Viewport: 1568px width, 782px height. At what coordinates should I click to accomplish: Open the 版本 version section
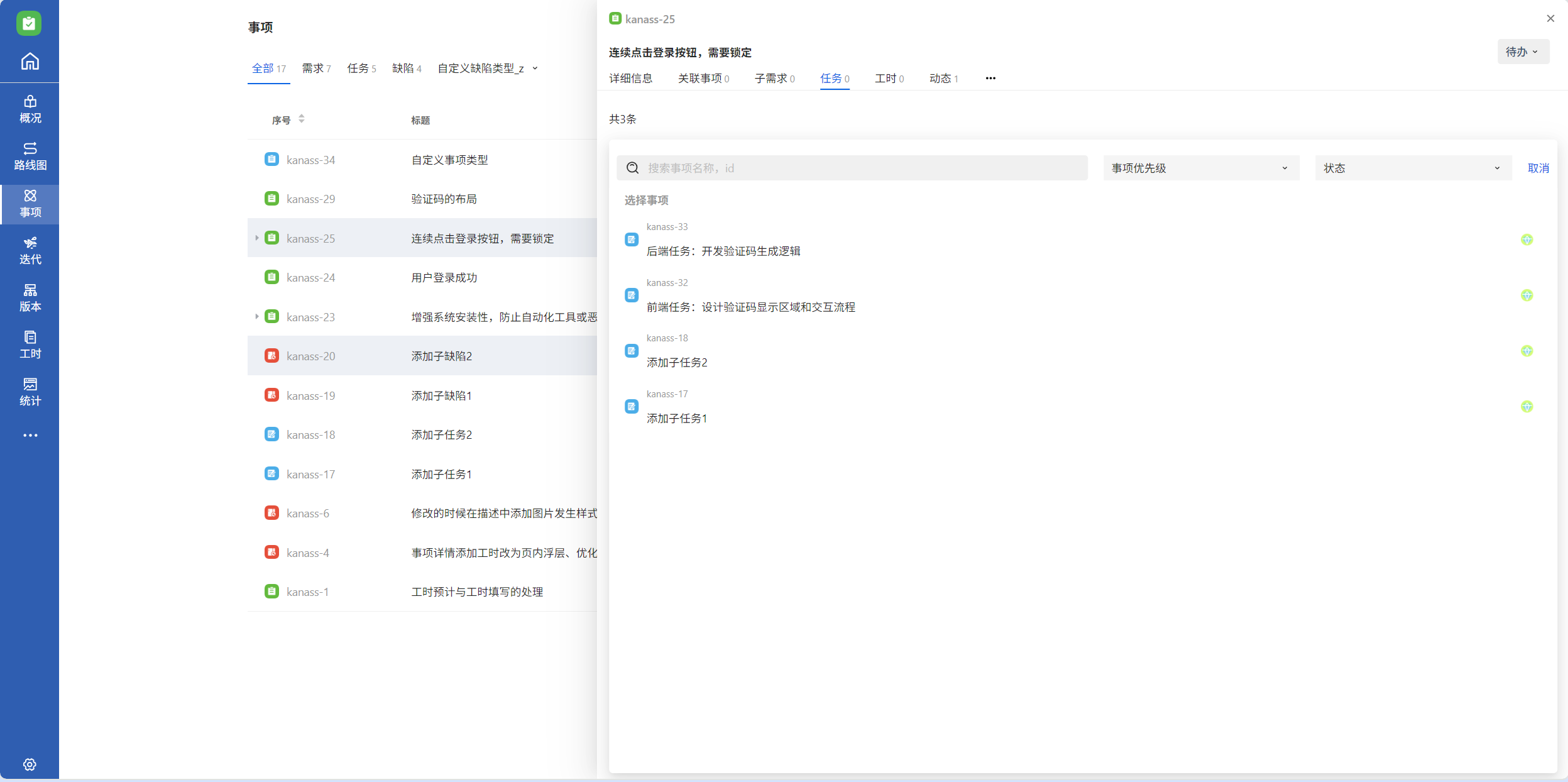click(x=30, y=298)
